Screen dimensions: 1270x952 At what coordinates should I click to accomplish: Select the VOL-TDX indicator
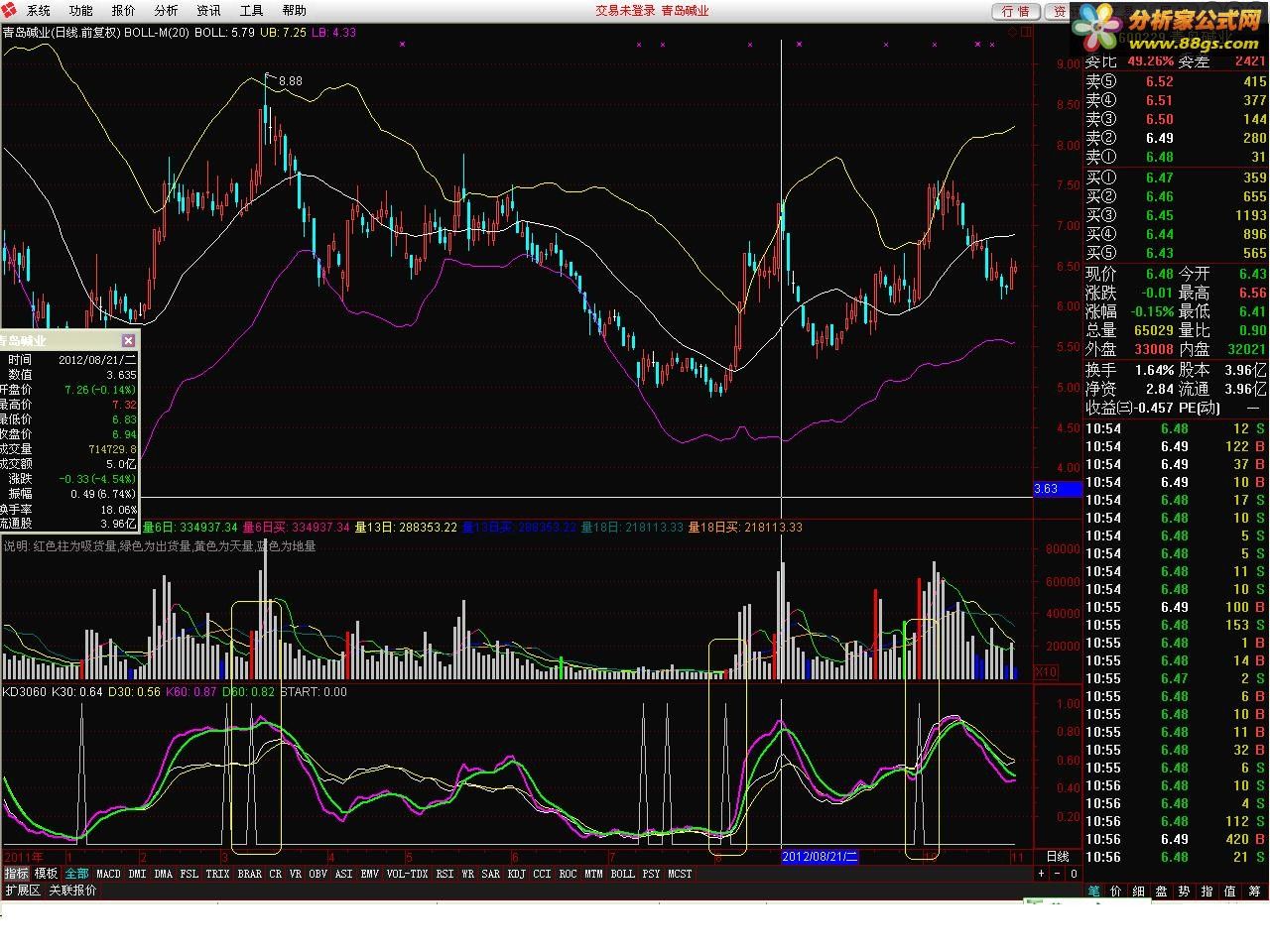tap(407, 874)
